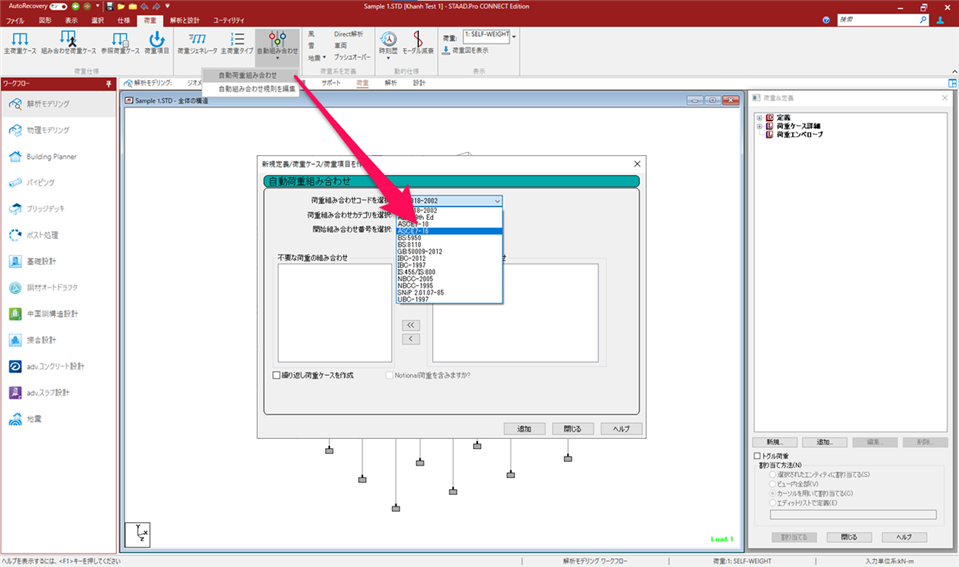Toggle the AutoRecovery switch
Screen dimensions: 959x567
58,6
